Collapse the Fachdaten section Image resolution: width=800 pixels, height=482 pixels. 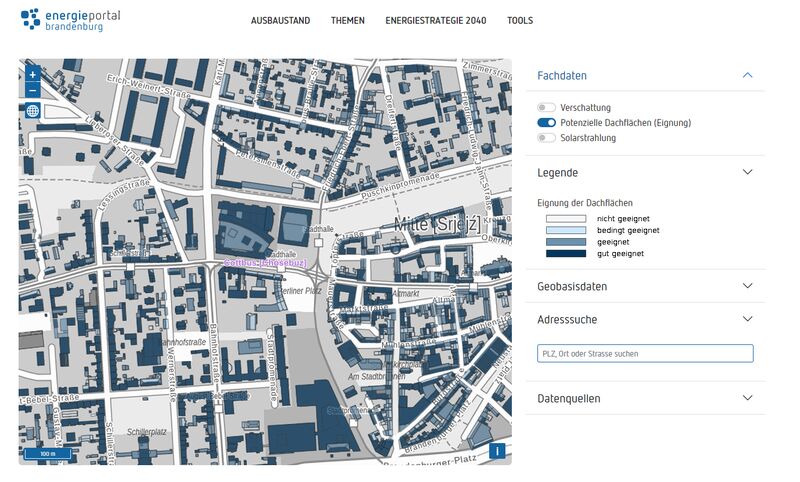[x=746, y=75]
